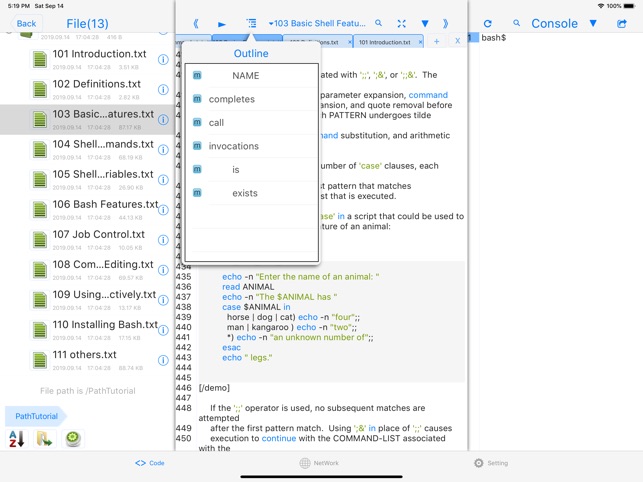Image resolution: width=643 pixels, height=482 pixels.
Task: Show info for 107 Job Control.txt
Action: (163, 240)
